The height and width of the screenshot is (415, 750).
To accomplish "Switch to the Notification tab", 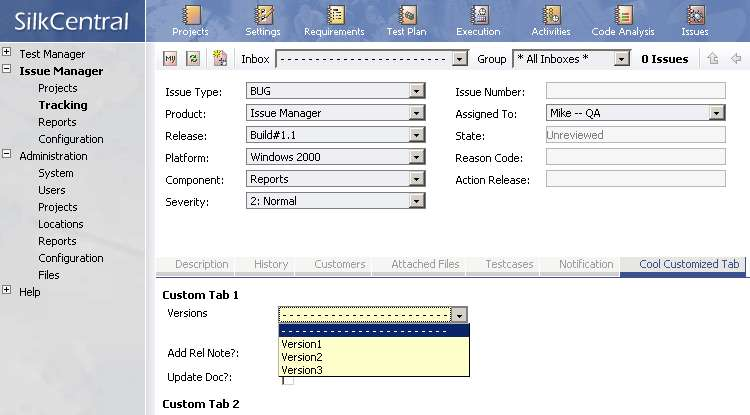I will 586,264.
